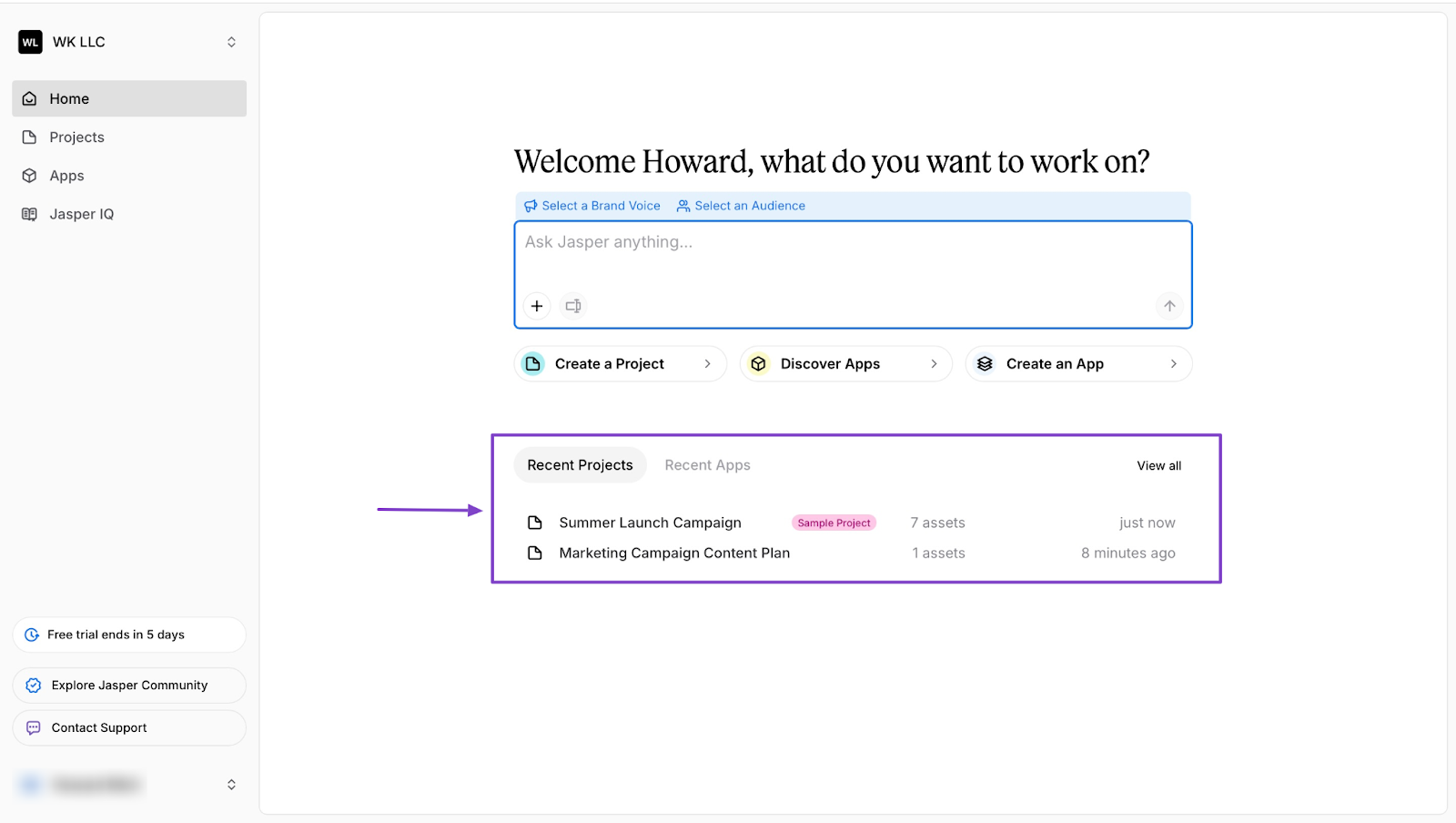Click the Create an App layers icon
The width and height of the screenshot is (1456, 823).
click(985, 364)
